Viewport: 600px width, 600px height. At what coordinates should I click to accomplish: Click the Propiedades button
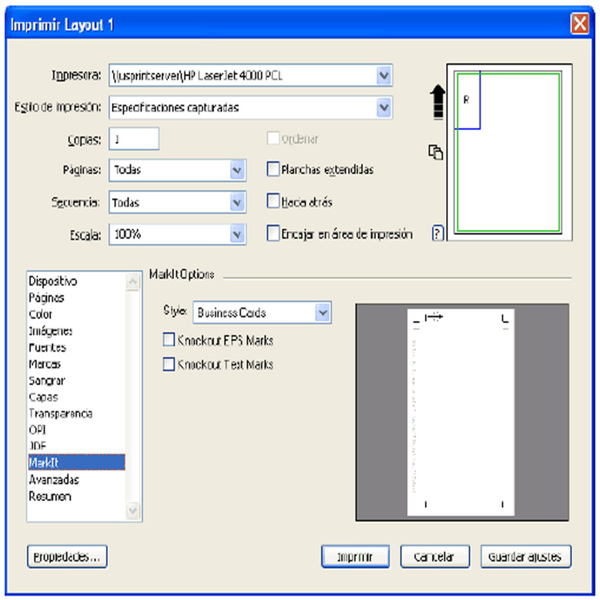[x=67, y=556]
